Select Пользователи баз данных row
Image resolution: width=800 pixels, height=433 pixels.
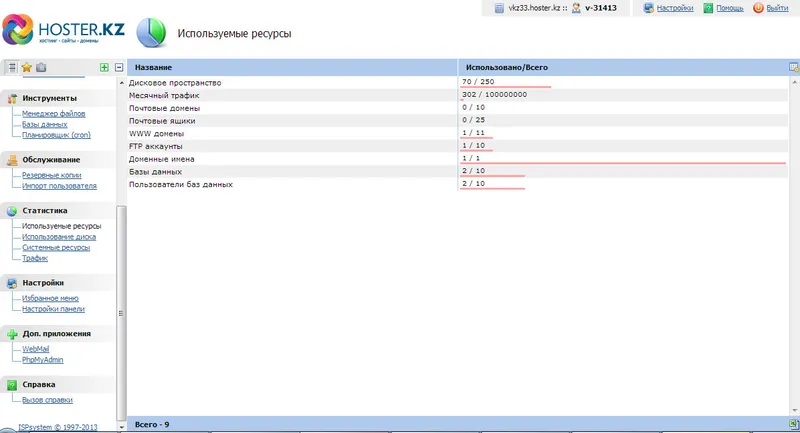point(458,185)
